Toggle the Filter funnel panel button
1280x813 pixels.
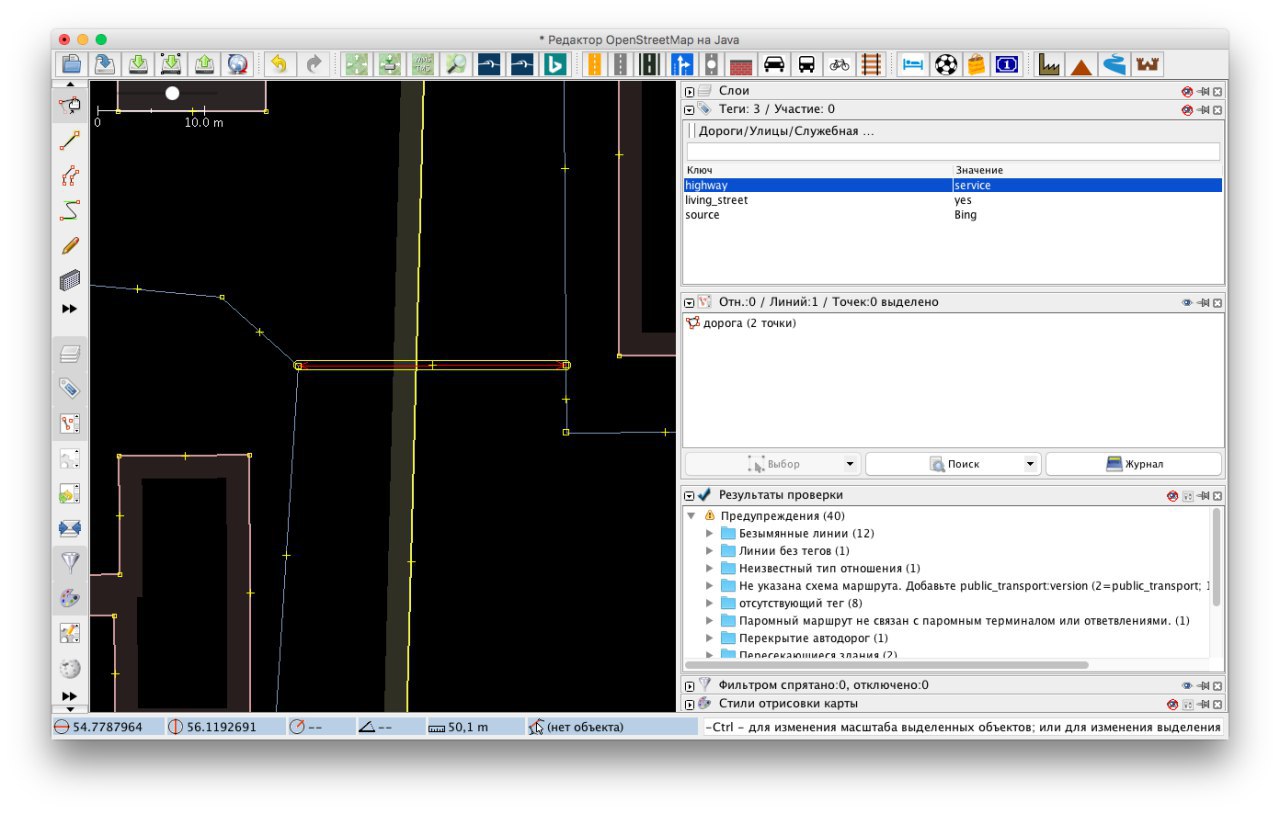(70, 562)
